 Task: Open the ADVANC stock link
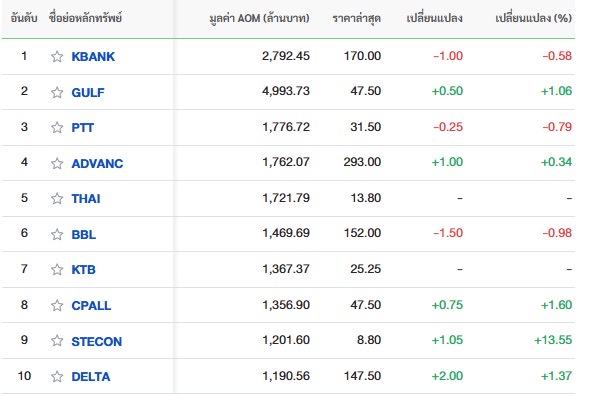(x=97, y=163)
